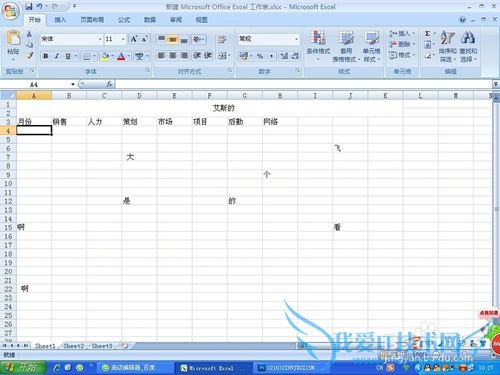Select the column D header

click(139, 96)
